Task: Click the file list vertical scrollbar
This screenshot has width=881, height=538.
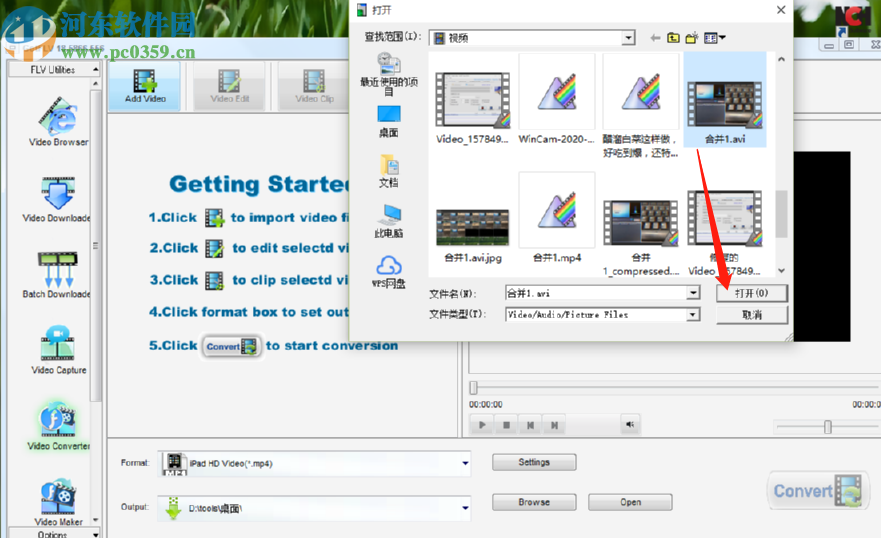Action: tap(781, 213)
